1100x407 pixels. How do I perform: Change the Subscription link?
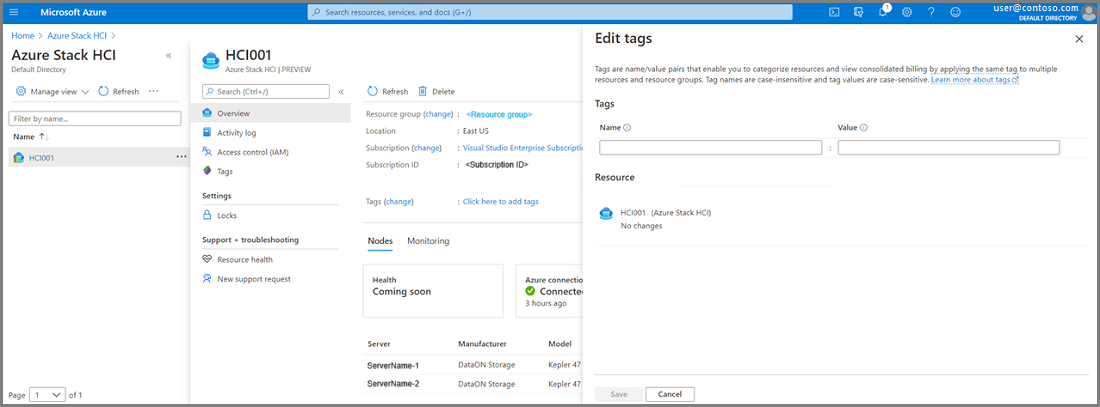[x=427, y=148]
